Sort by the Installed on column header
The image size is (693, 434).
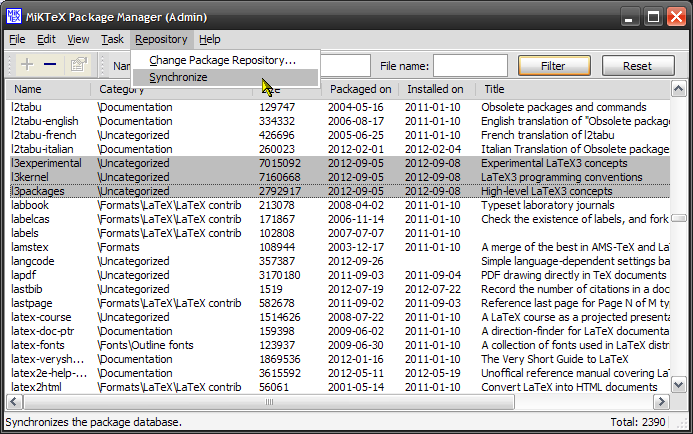pos(435,89)
